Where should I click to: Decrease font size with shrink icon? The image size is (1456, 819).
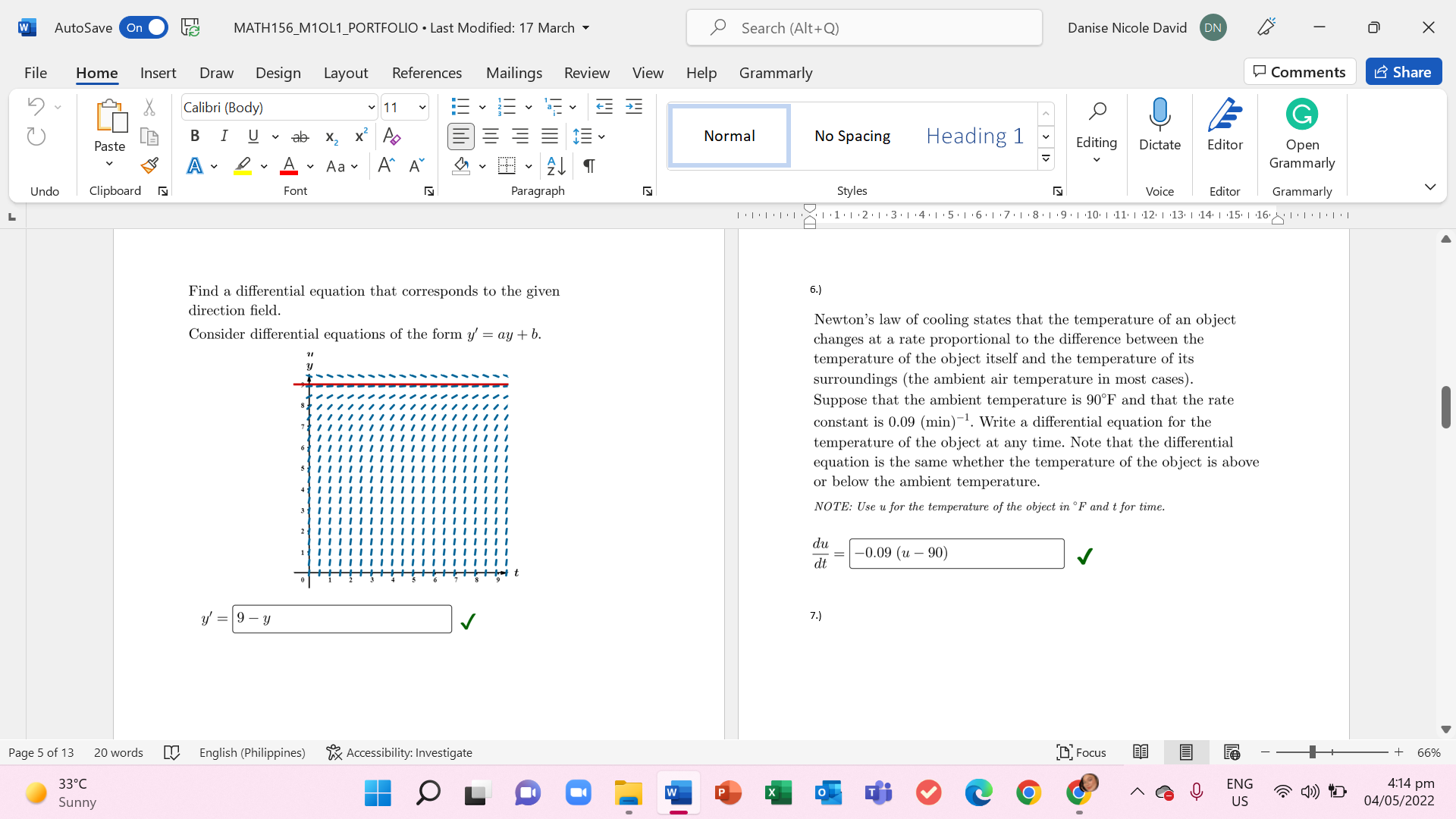pyautogui.click(x=416, y=166)
